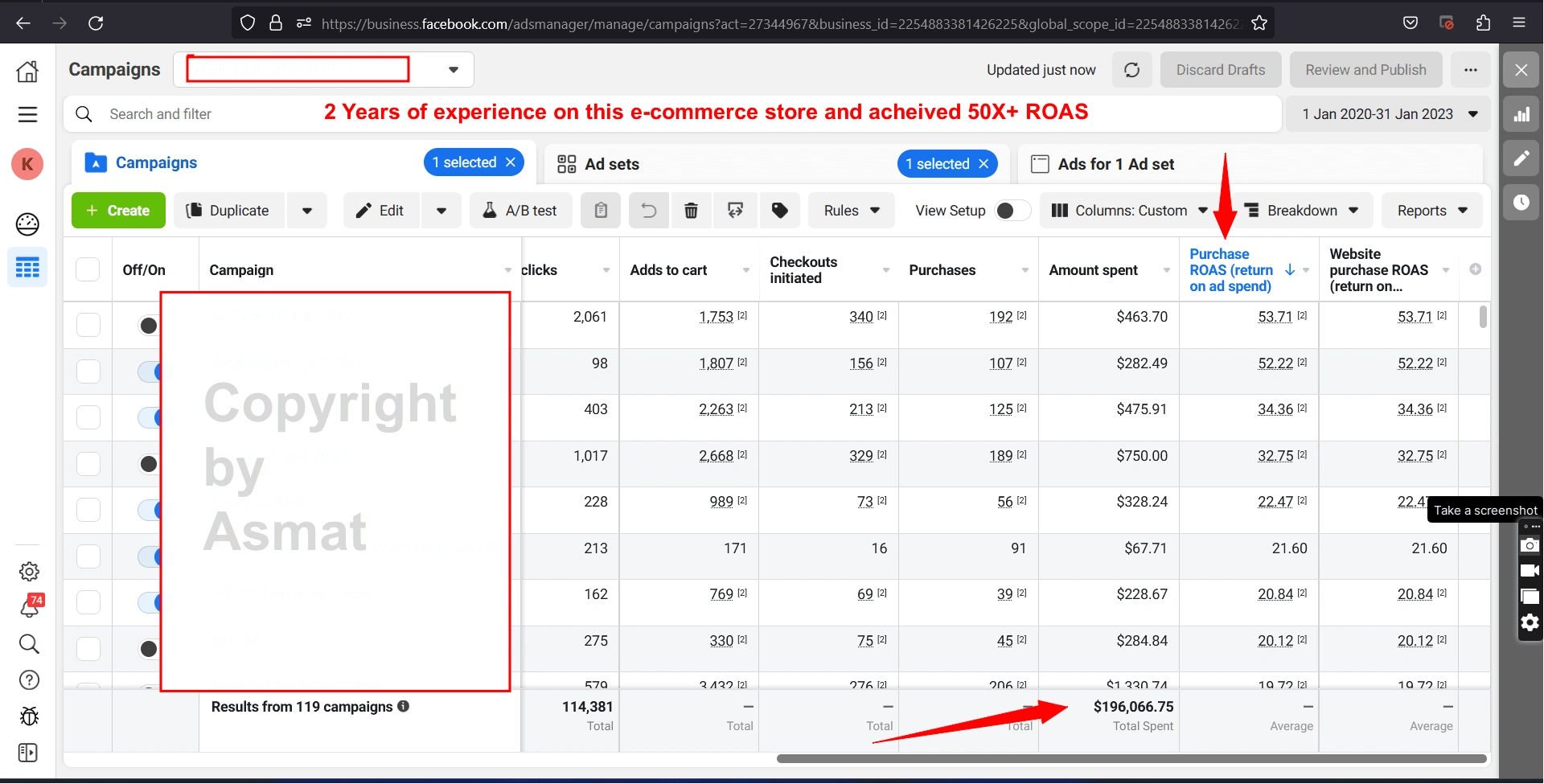Select the Campaigns table grid icon

pyautogui.click(x=27, y=268)
